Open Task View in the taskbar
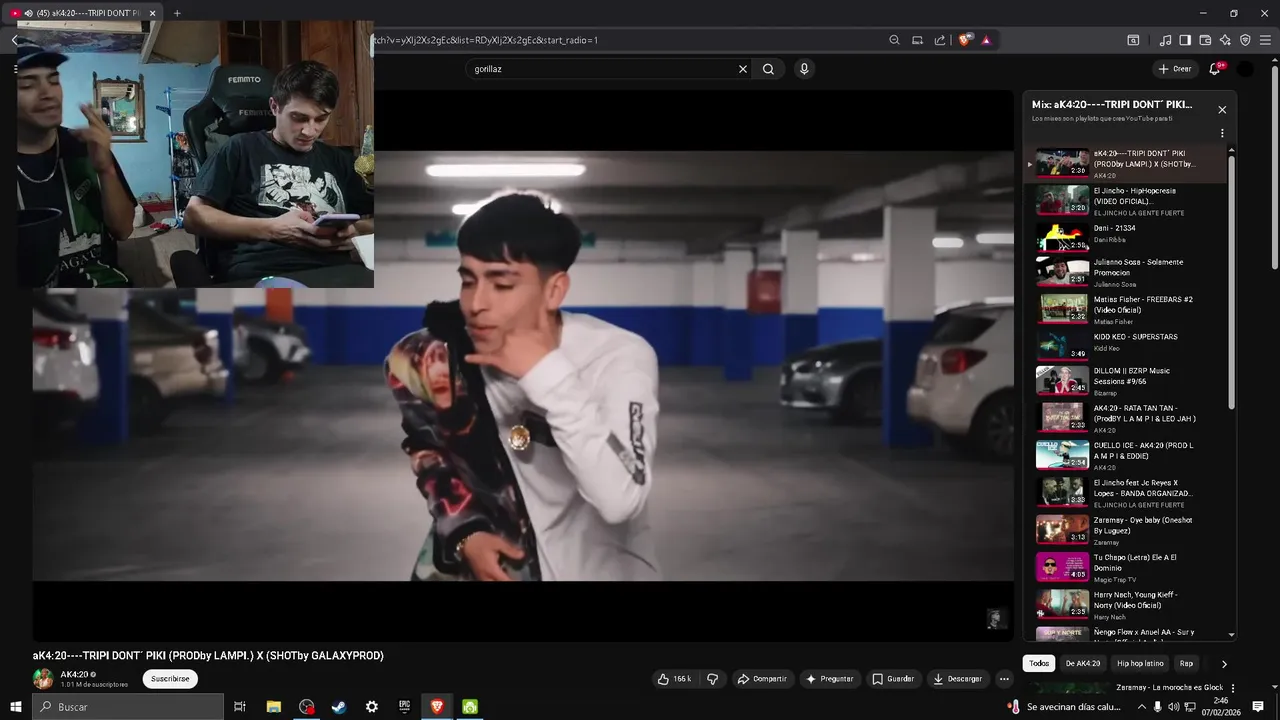This screenshot has height=720, width=1280. (240, 707)
